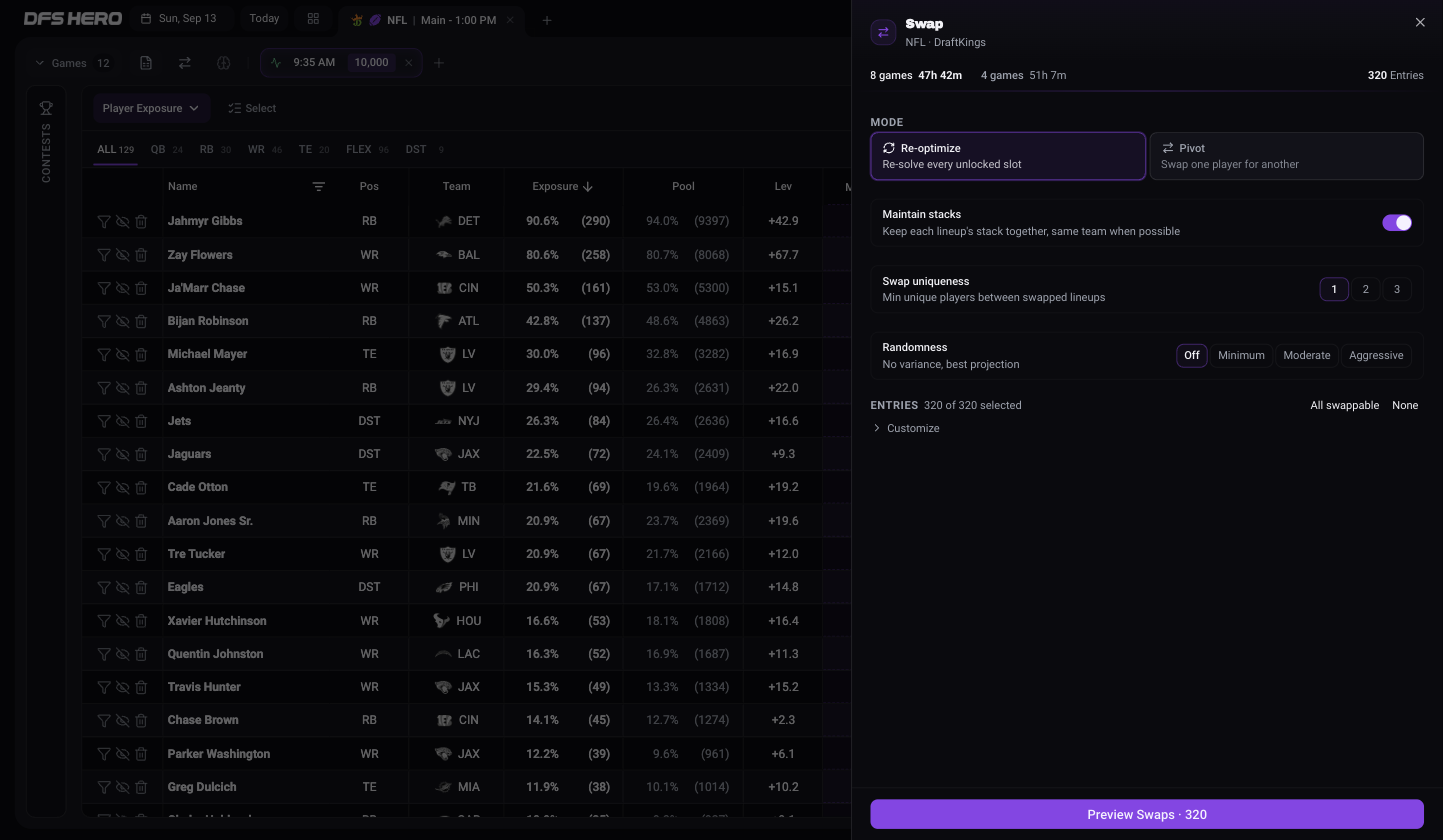Click the globe icon in toolbar
The width and height of the screenshot is (1443, 840).
coord(224,63)
